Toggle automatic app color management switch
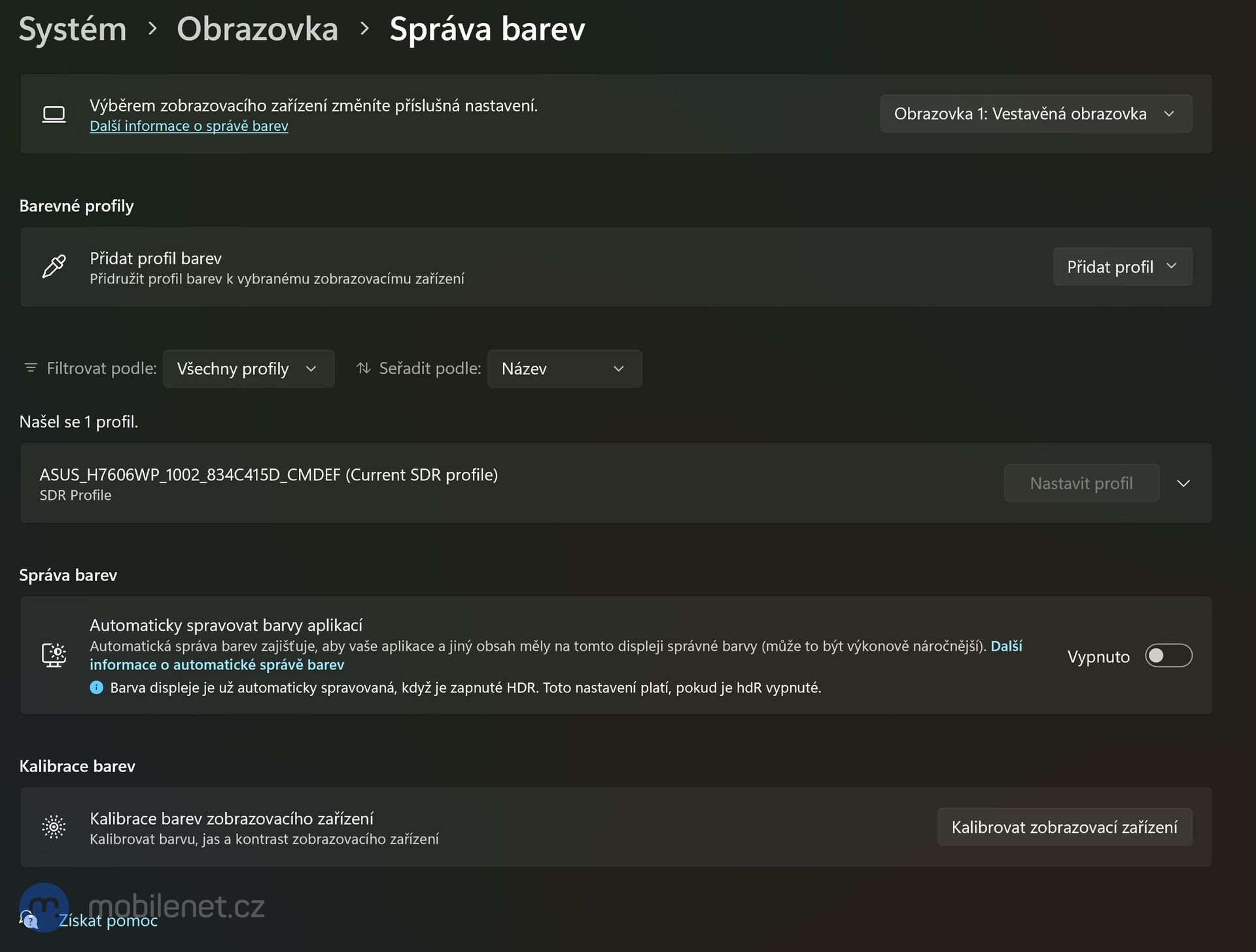Viewport: 1256px width, 952px height. tap(1168, 656)
